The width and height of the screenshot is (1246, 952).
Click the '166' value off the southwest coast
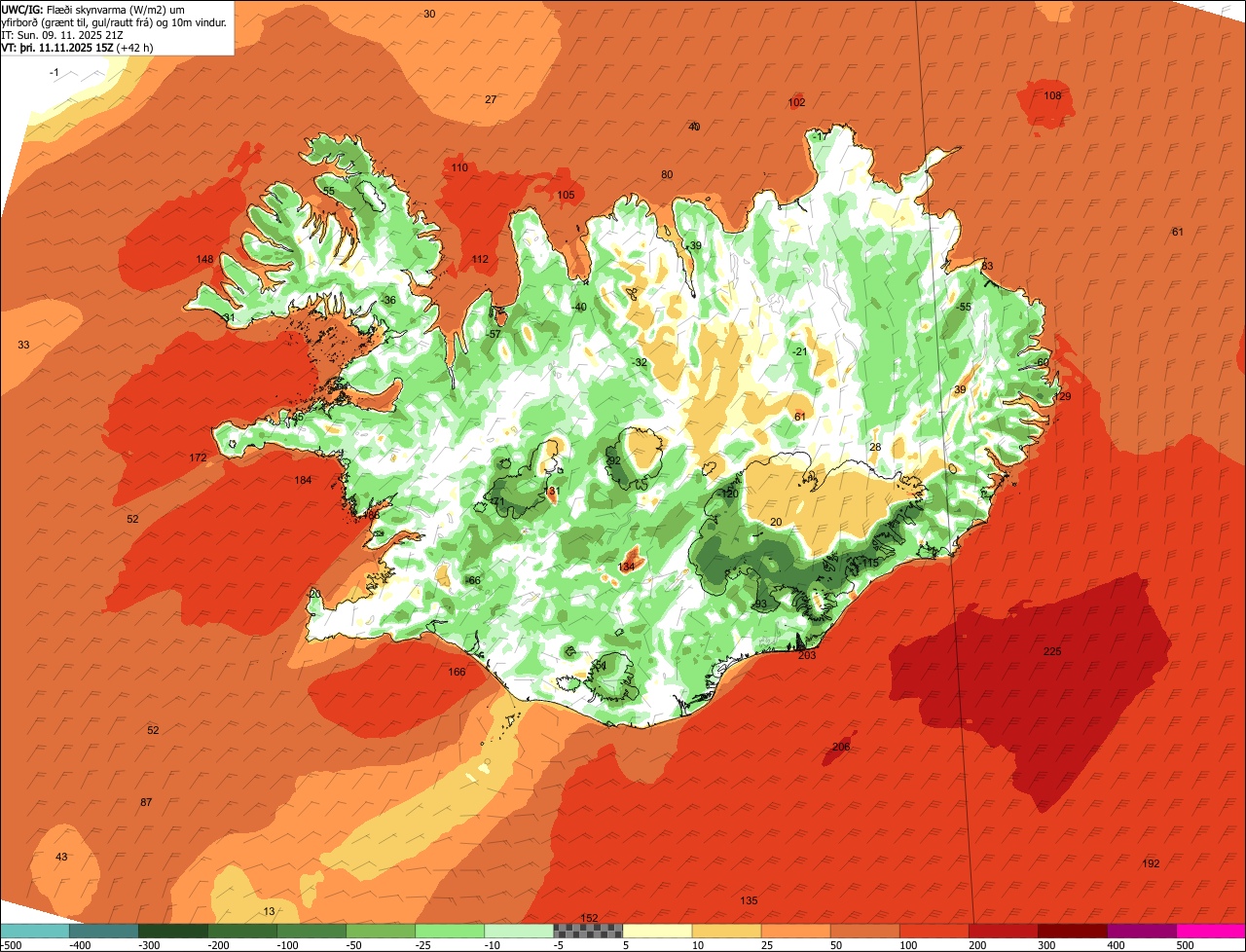point(457,672)
